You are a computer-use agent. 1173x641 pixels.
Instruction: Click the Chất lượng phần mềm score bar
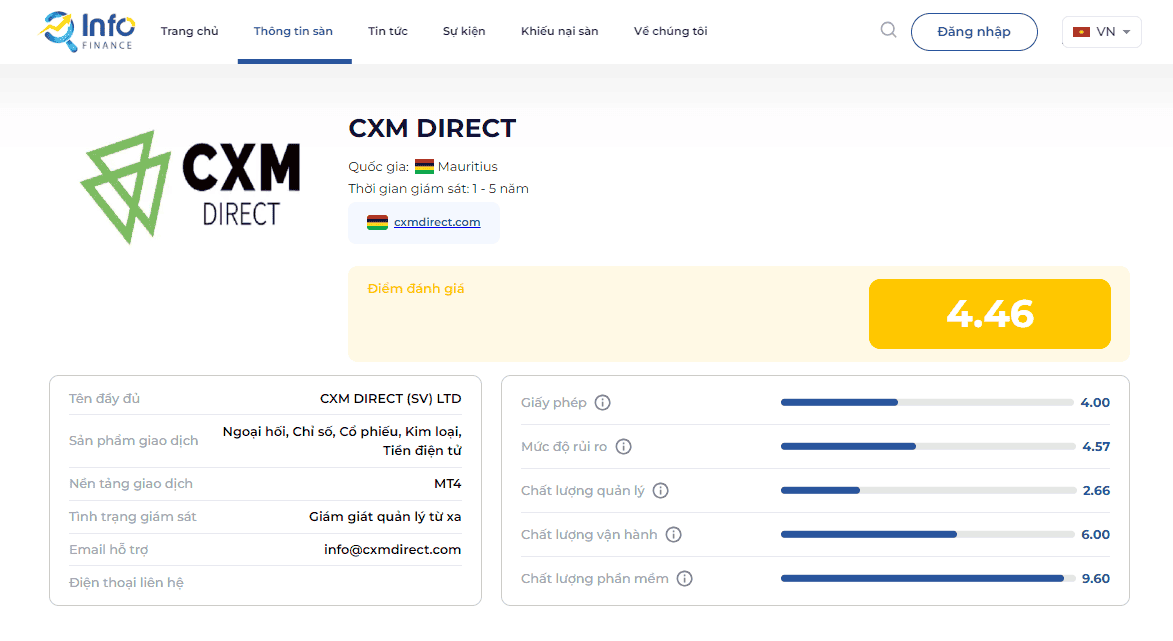928,579
